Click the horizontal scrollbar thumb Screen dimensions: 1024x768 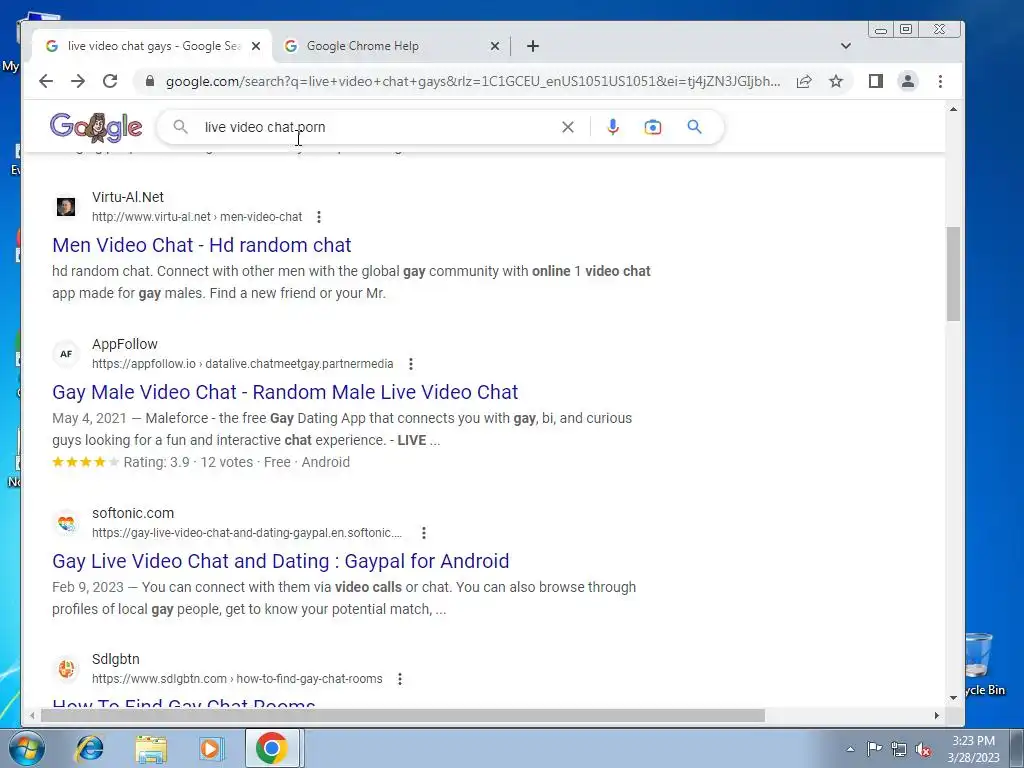[x=402, y=716]
